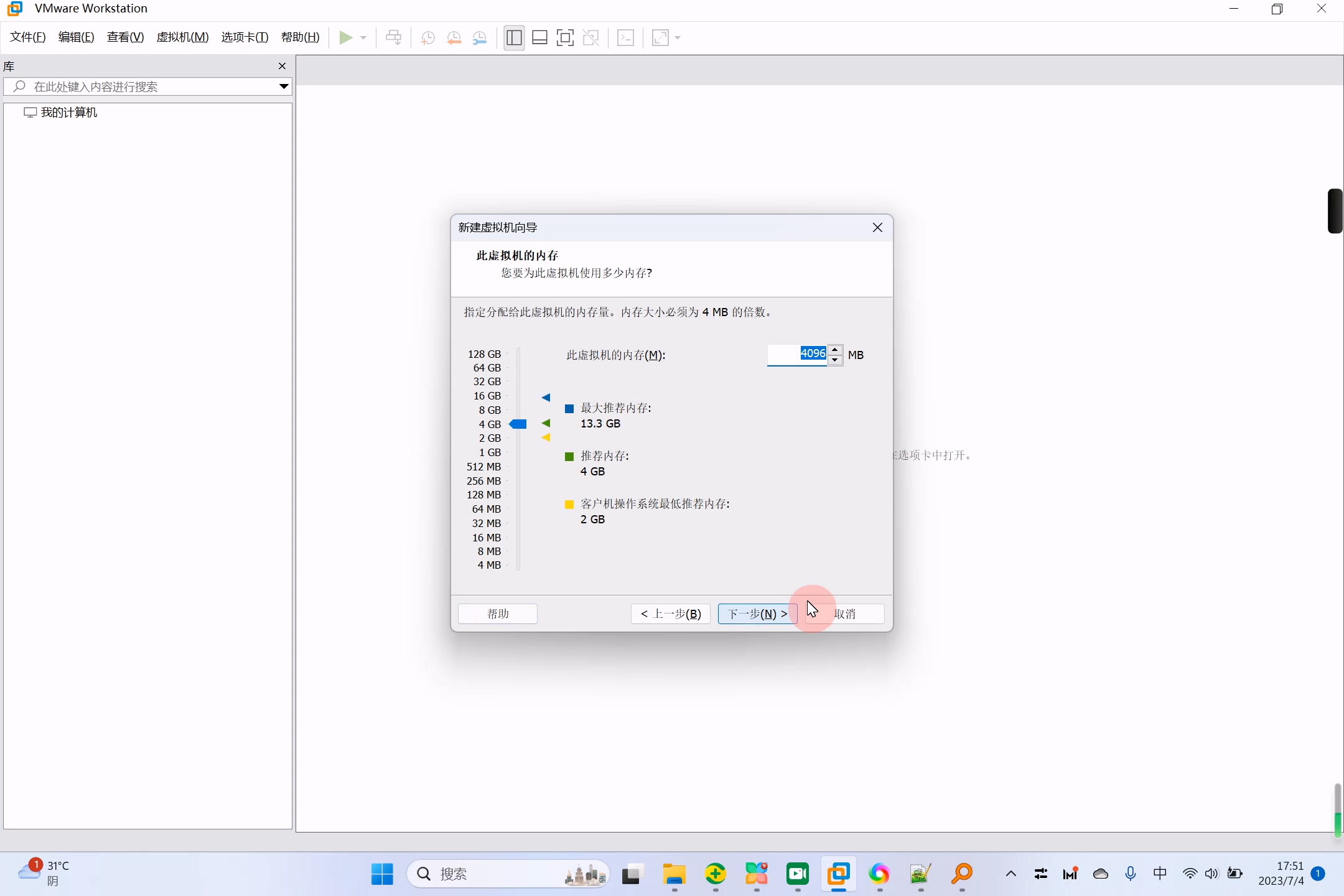Open the Windows Start menu

(x=382, y=874)
